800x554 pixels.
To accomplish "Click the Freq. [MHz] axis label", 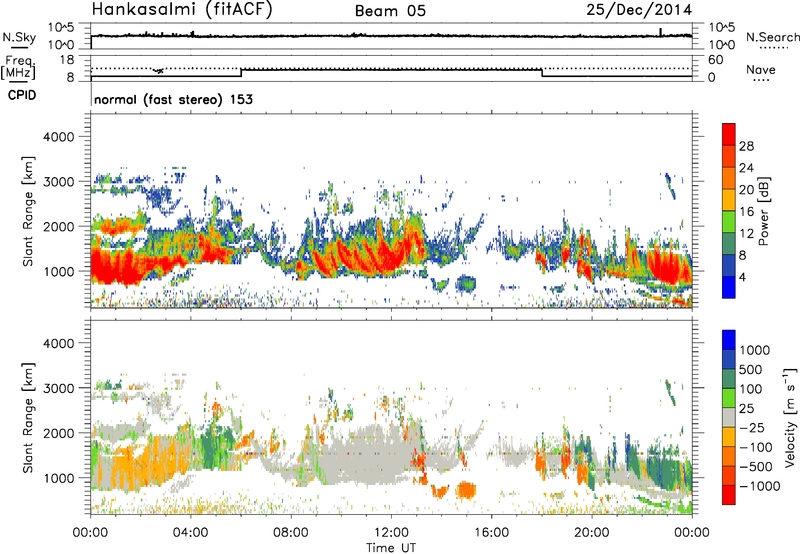I will 19,68.
